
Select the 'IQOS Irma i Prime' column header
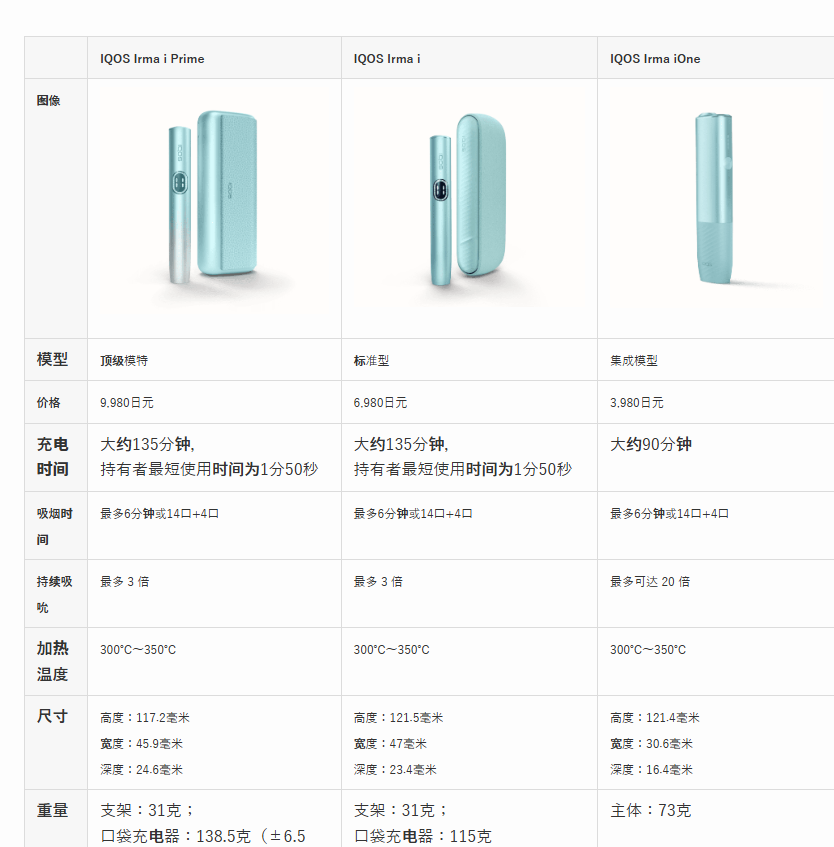point(152,59)
